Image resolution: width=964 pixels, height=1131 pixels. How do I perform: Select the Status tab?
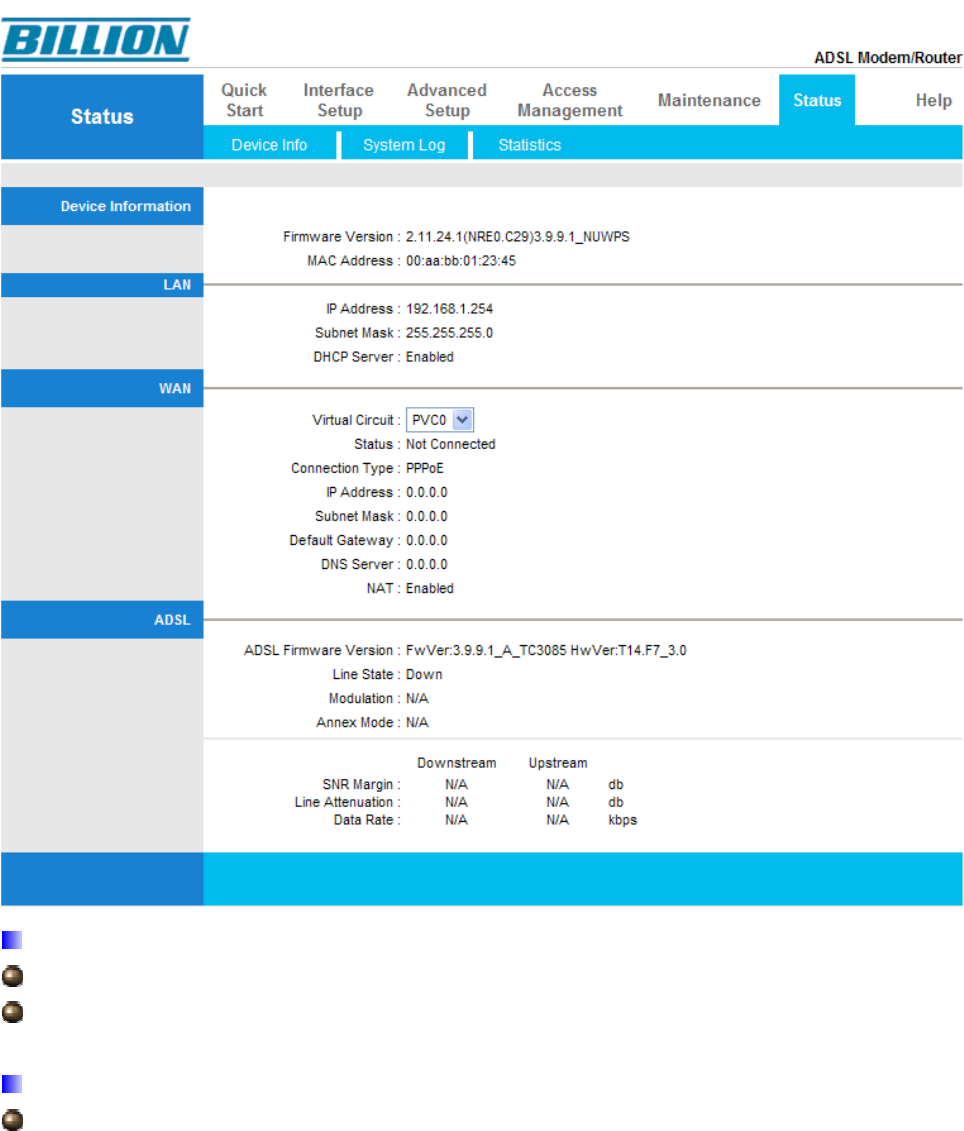817,100
